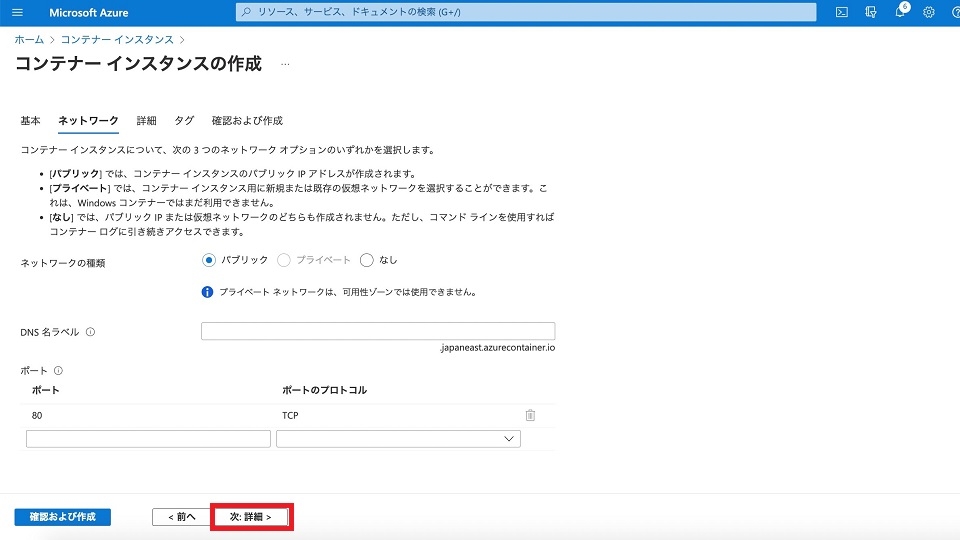Select the パブリック network type
960x540 pixels.
209,260
